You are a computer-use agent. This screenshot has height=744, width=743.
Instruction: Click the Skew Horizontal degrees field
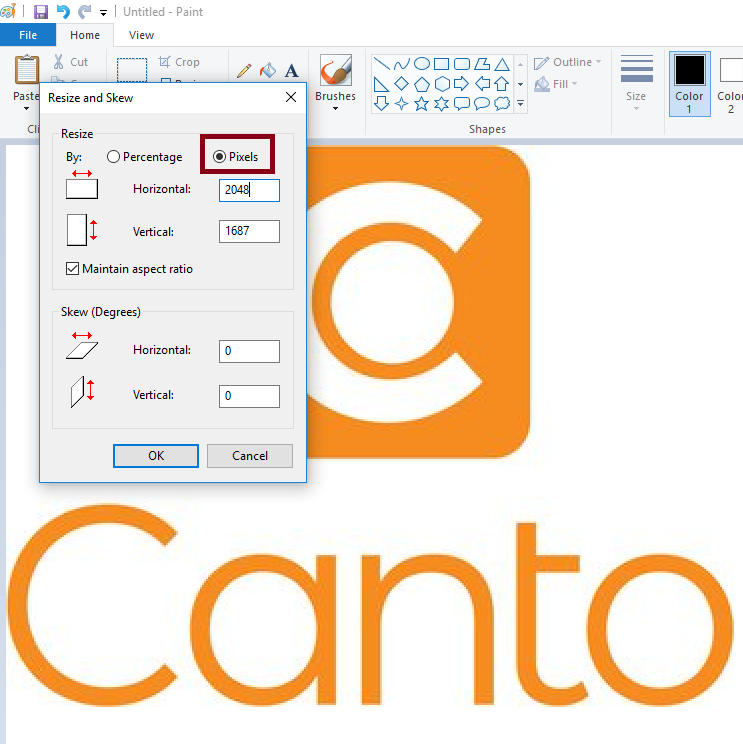click(249, 351)
